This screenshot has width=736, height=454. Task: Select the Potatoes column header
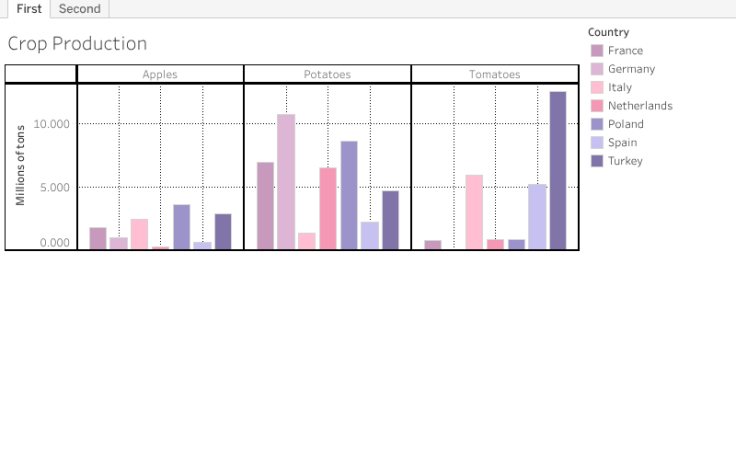tap(327, 74)
